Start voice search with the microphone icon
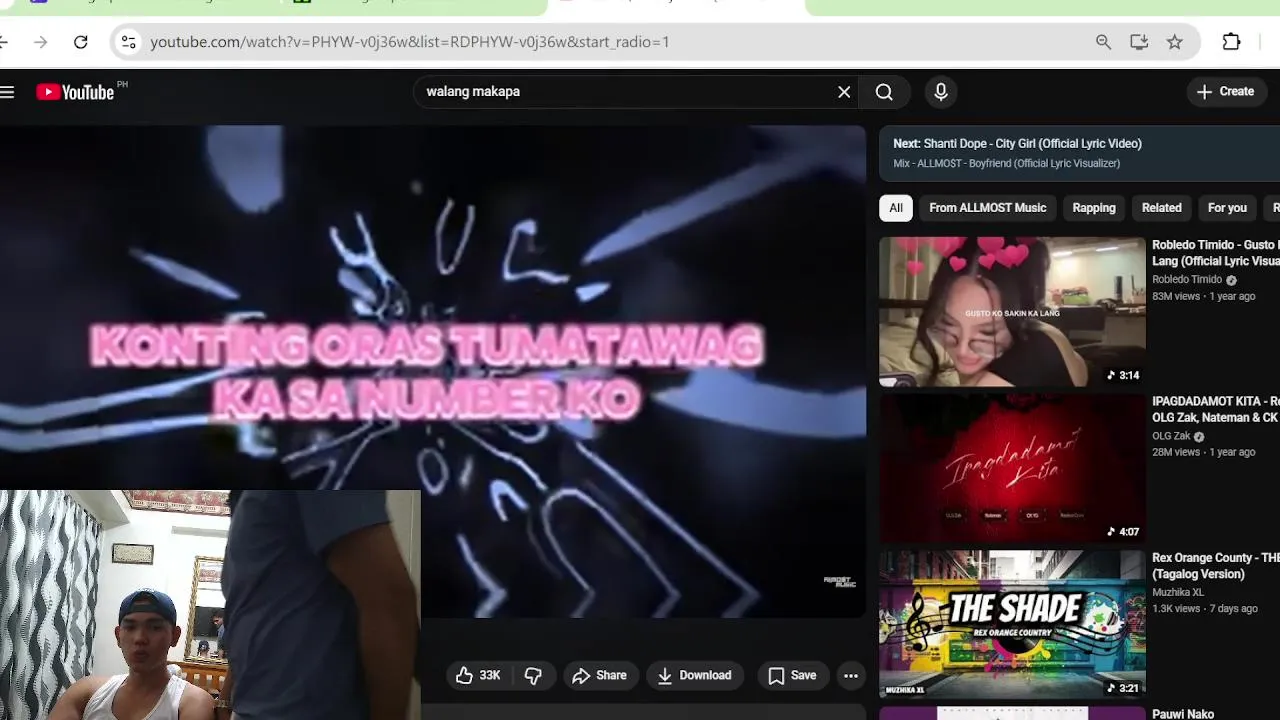Screen dimensions: 1280x720 pos(941,92)
